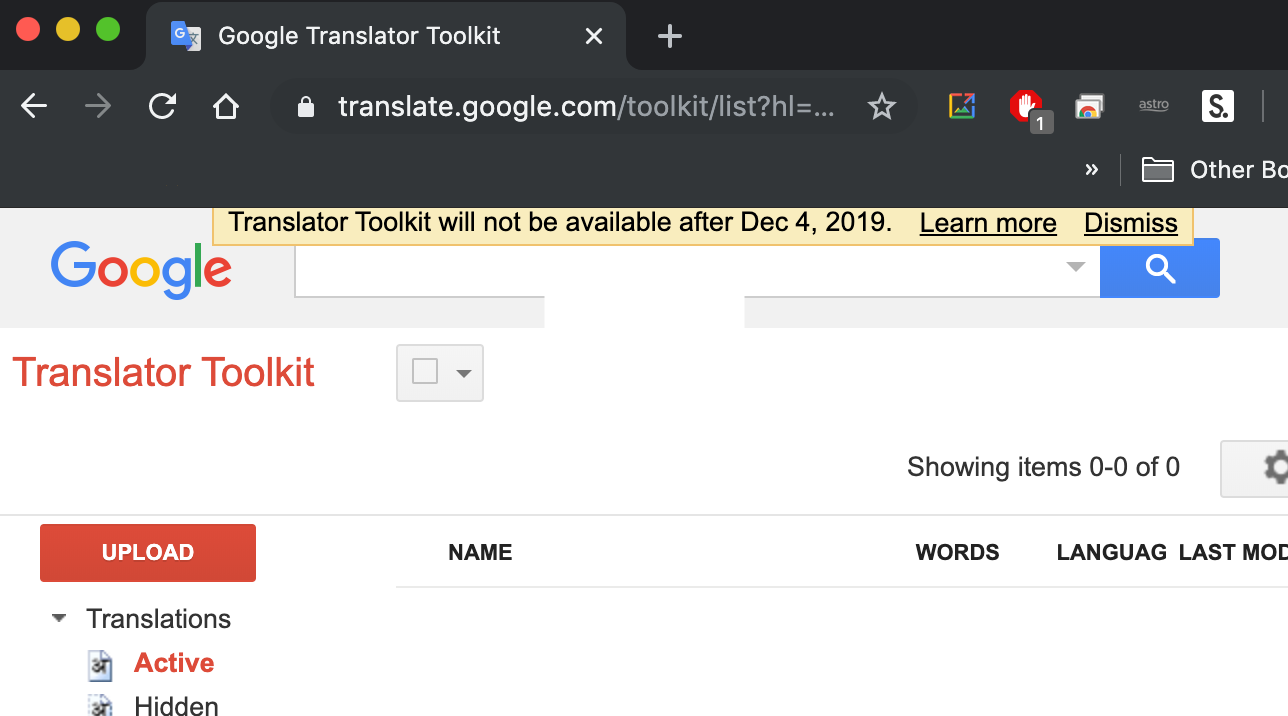Sort by the NAME column header
The height and width of the screenshot is (716, 1288).
pos(480,553)
